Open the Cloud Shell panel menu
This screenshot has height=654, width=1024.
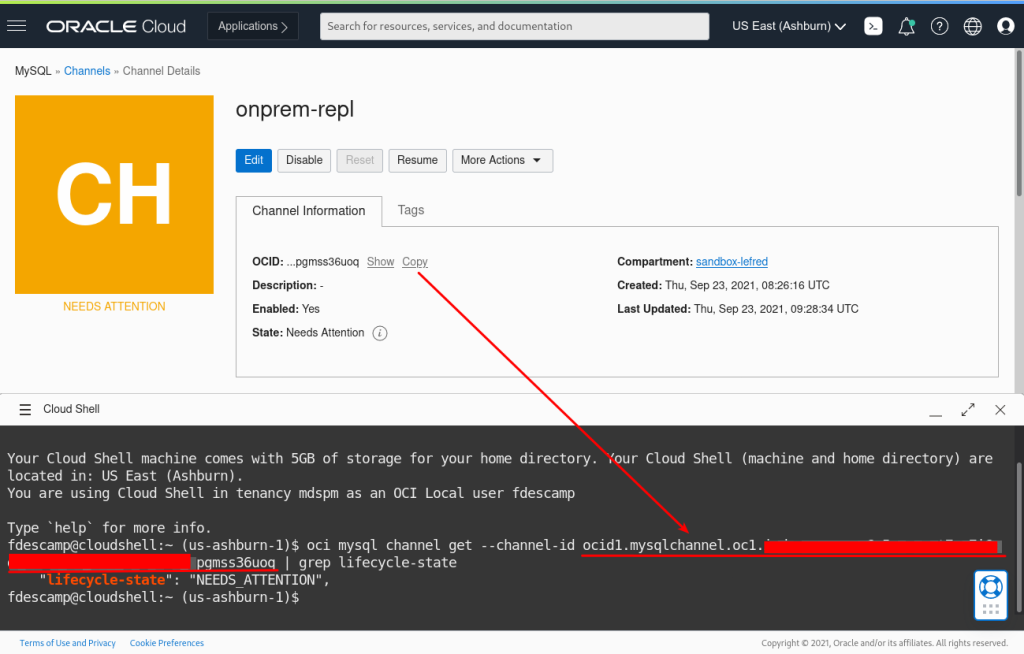tap(25, 410)
